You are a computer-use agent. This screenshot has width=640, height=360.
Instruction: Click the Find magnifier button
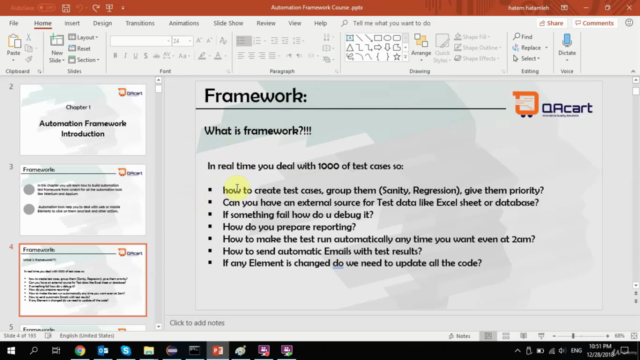click(523, 37)
